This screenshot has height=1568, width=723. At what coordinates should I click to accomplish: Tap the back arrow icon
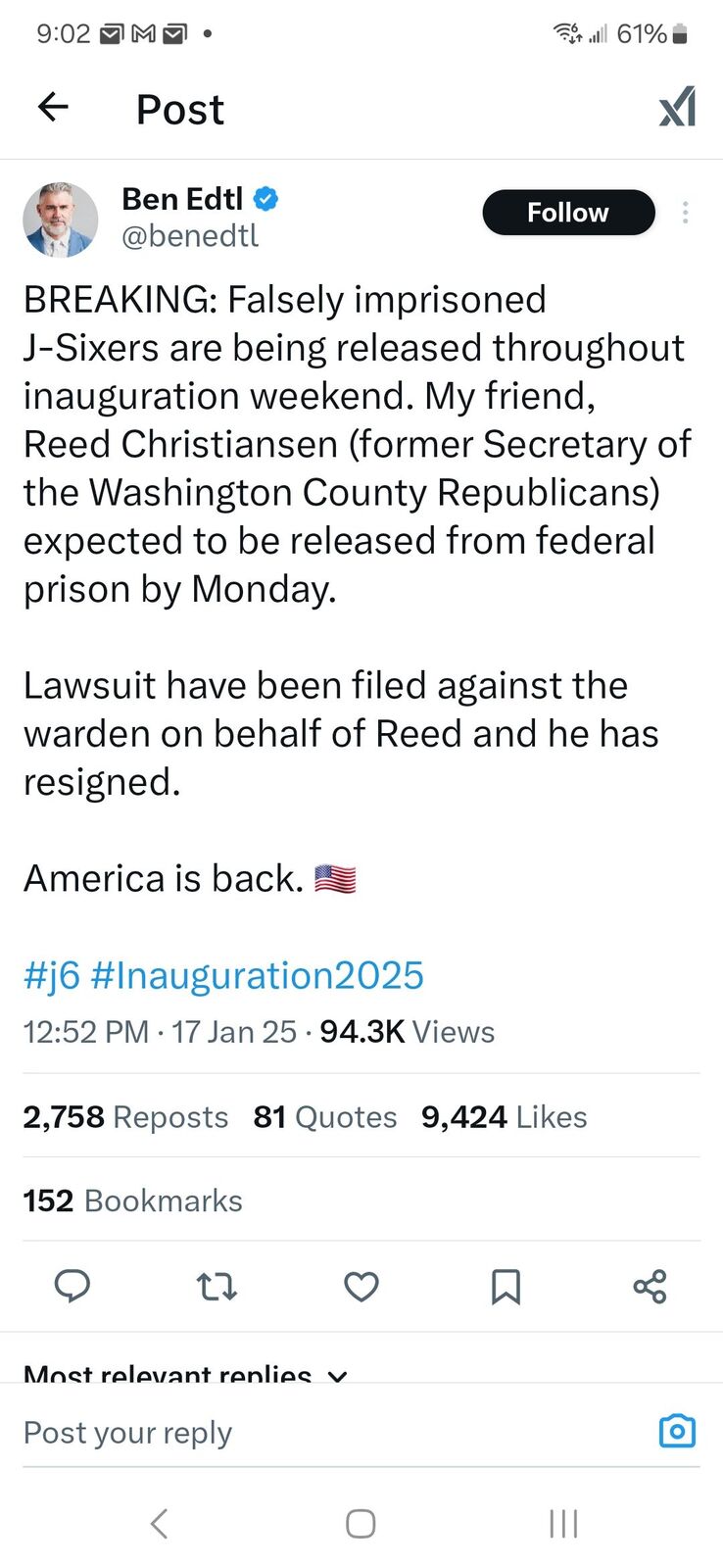tap(53, 107)
